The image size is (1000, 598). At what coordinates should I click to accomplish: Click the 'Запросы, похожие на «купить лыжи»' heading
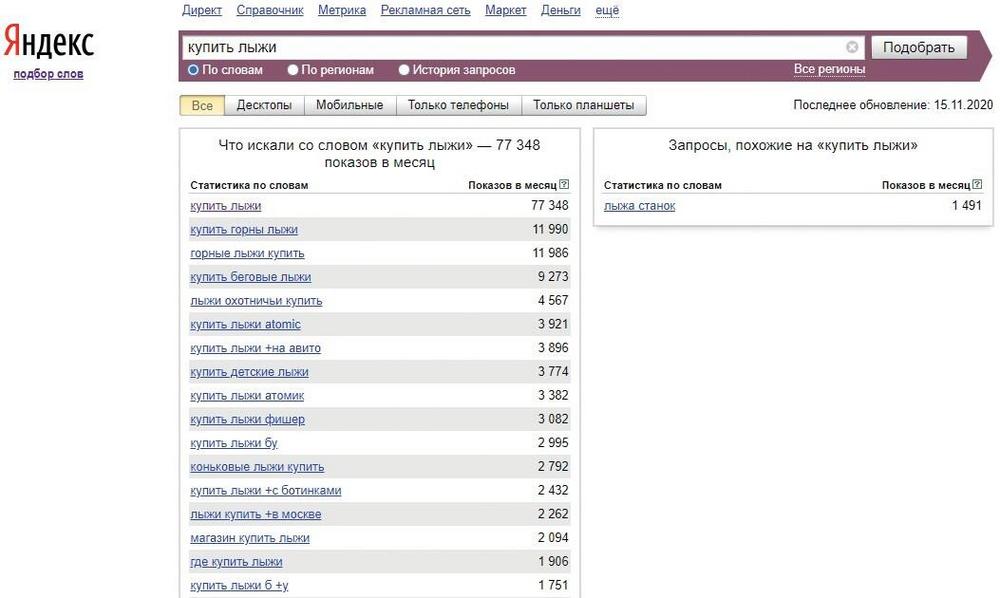point(793,145)
